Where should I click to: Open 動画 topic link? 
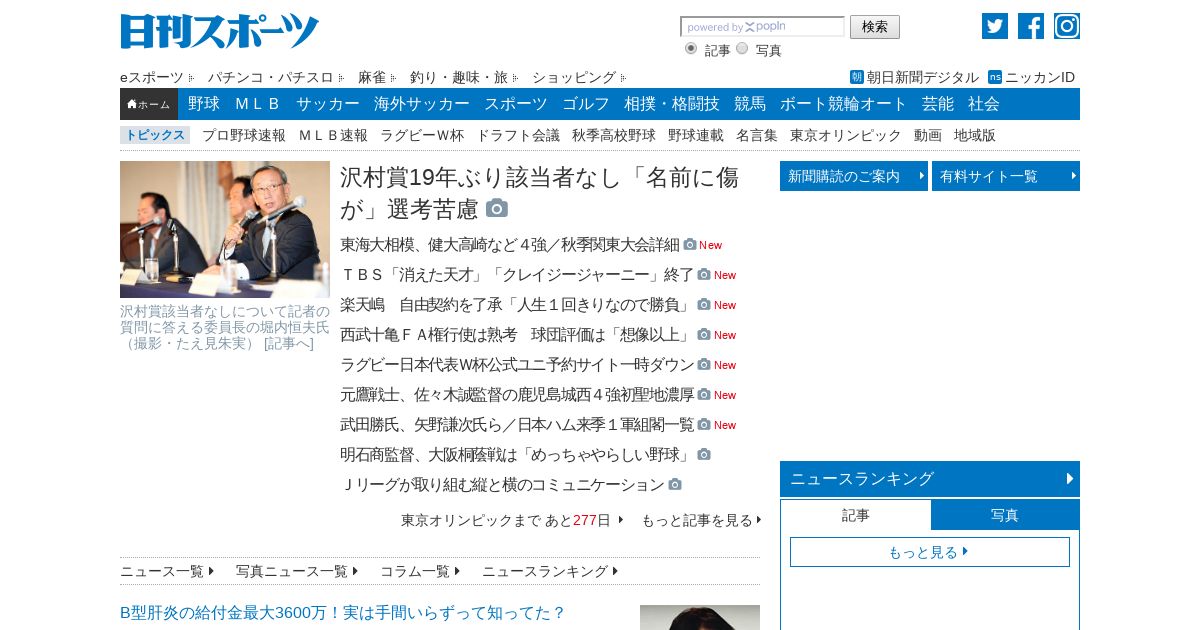point(928,135)
